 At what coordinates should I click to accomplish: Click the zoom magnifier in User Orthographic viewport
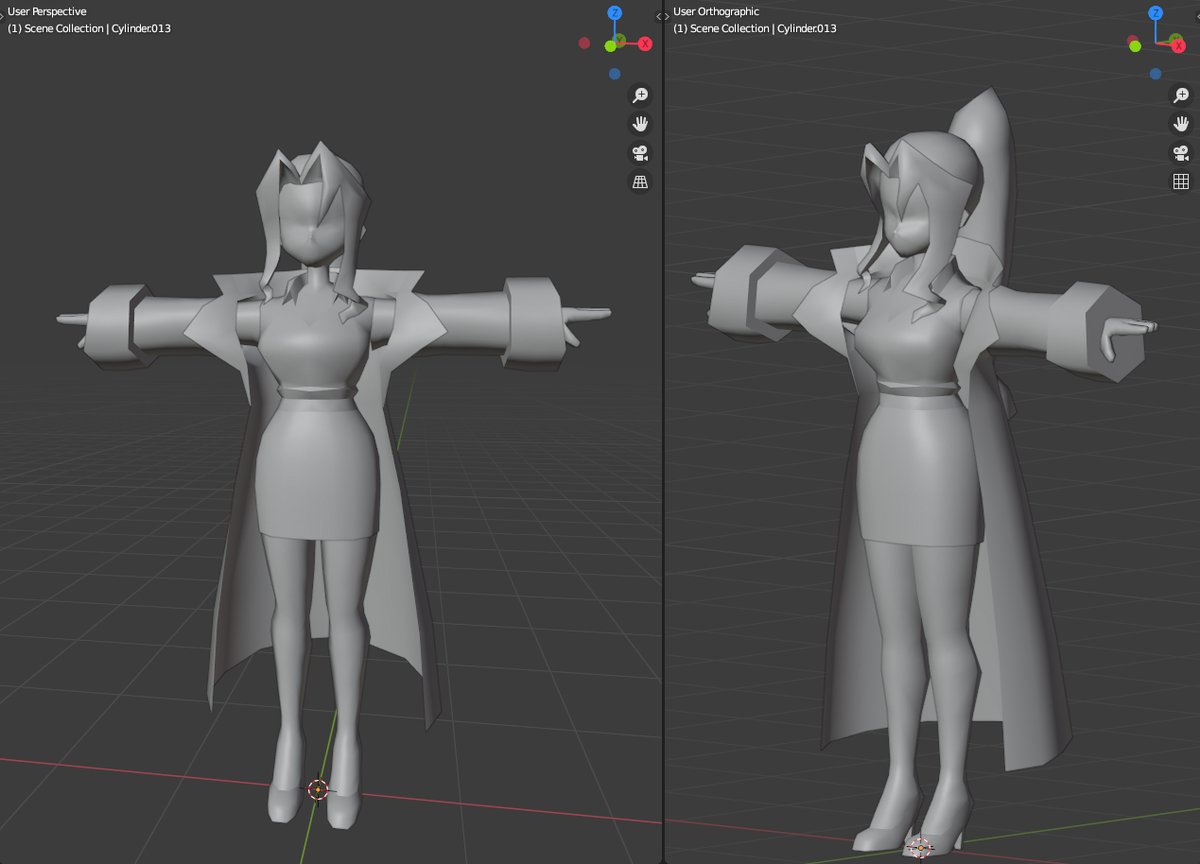point(1181,95)
